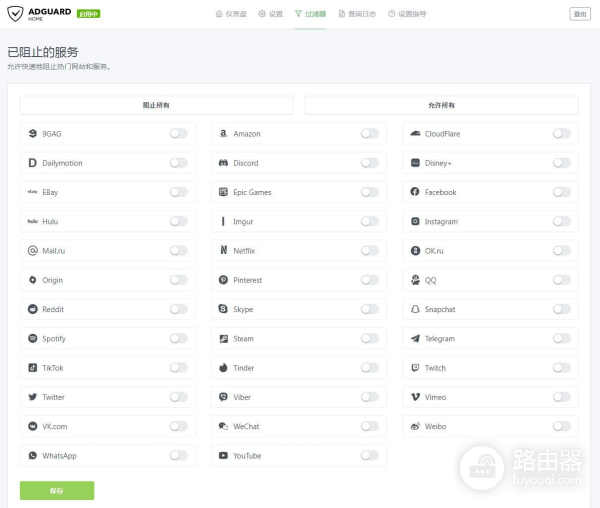
Task: Click the Weibo logo icon
Action: (x=415, y=426)
